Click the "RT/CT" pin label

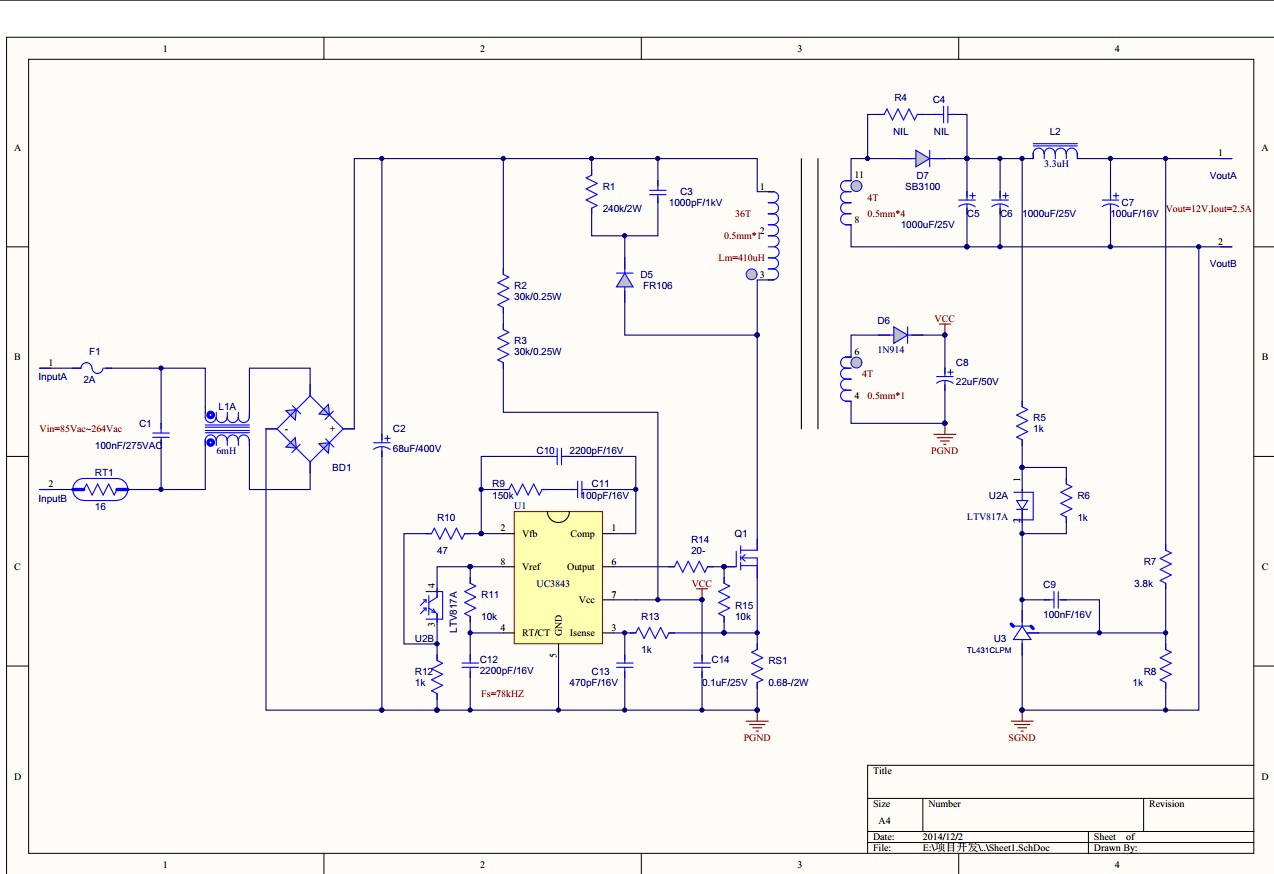(535, 633)
